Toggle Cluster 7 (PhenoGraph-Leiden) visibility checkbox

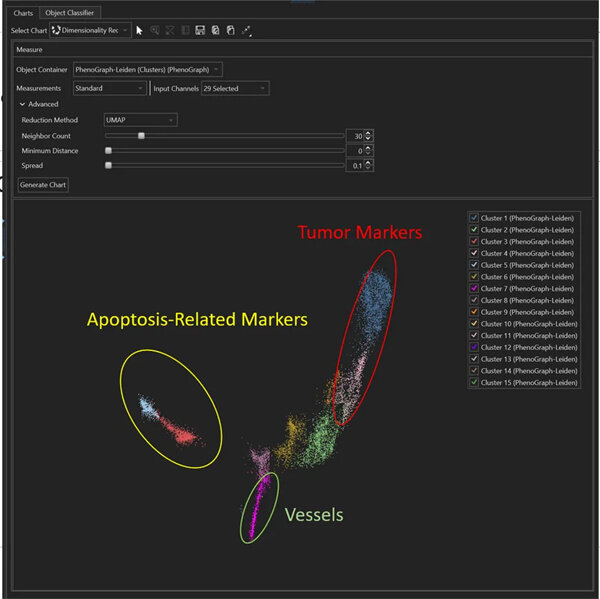473,288
